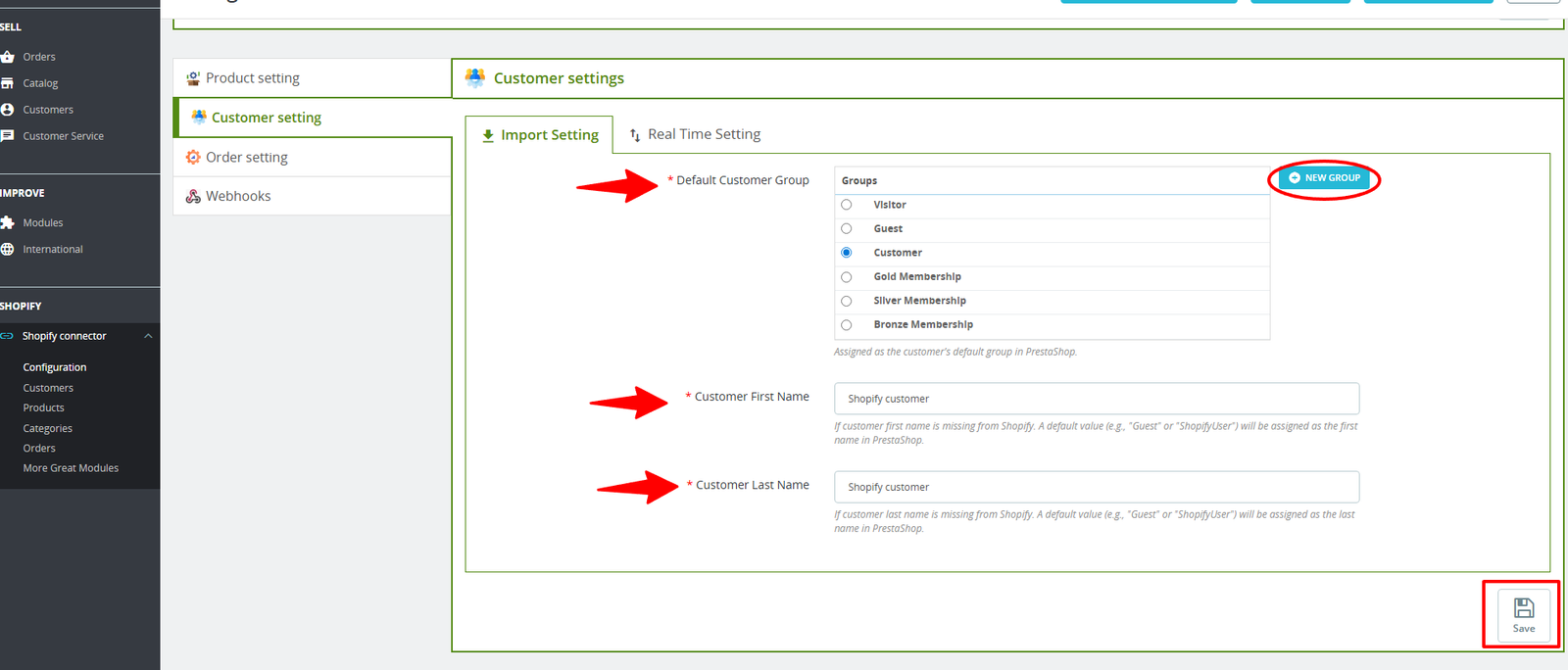Viewport: 1568px width, 670px height.
Task: Open the Import Setting tab
Action: (x=539, y=135)
